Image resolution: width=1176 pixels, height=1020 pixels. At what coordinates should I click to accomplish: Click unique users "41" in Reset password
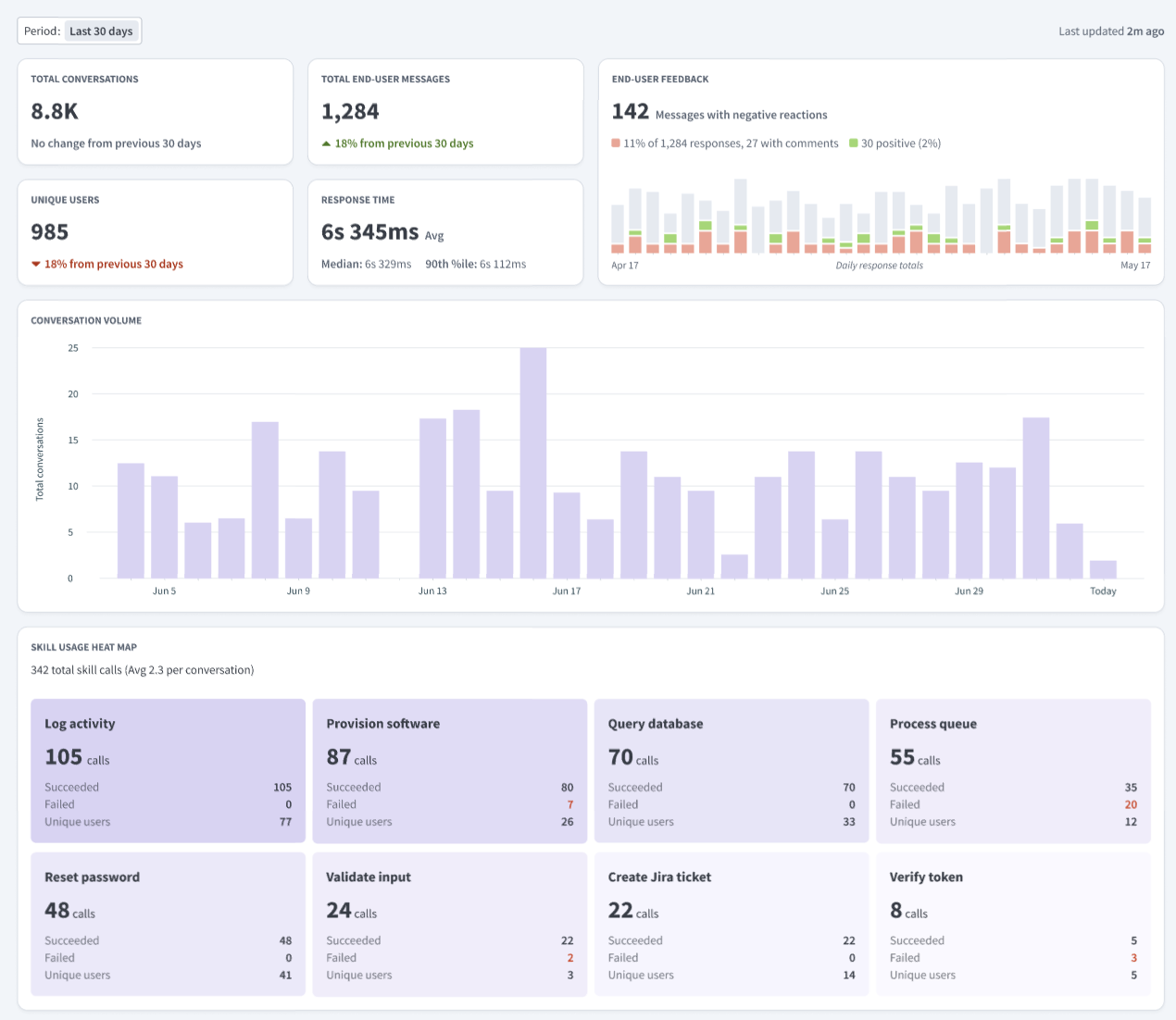pos(285,976)
